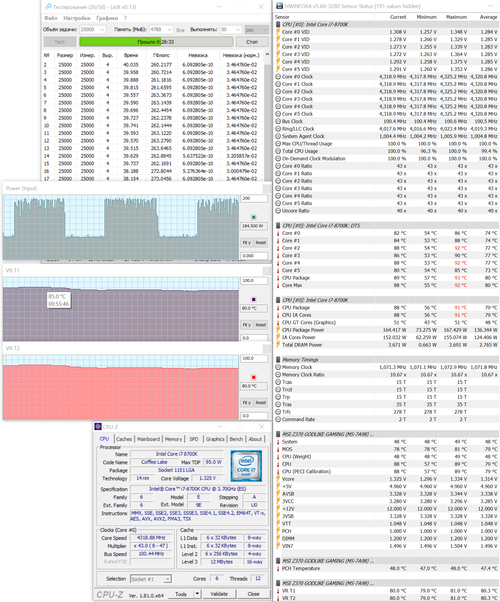The image size is (500, 602).
Task: Click the HWiNFO64 title bar icon
Action: [x=280, y=6]
